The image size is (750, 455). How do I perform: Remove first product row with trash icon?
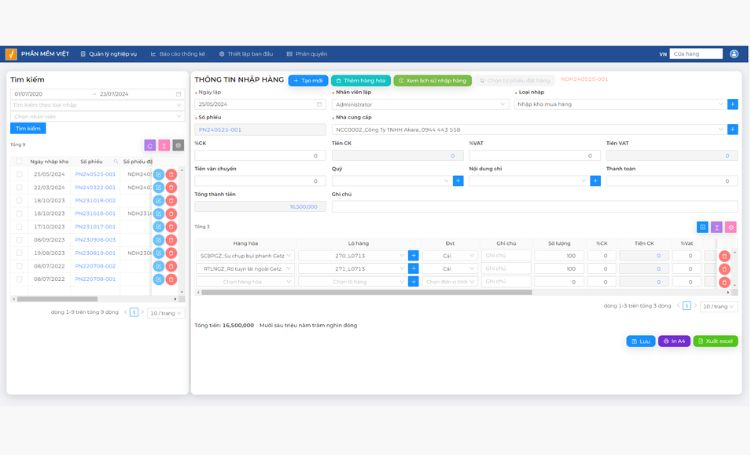tap(724, 256)
